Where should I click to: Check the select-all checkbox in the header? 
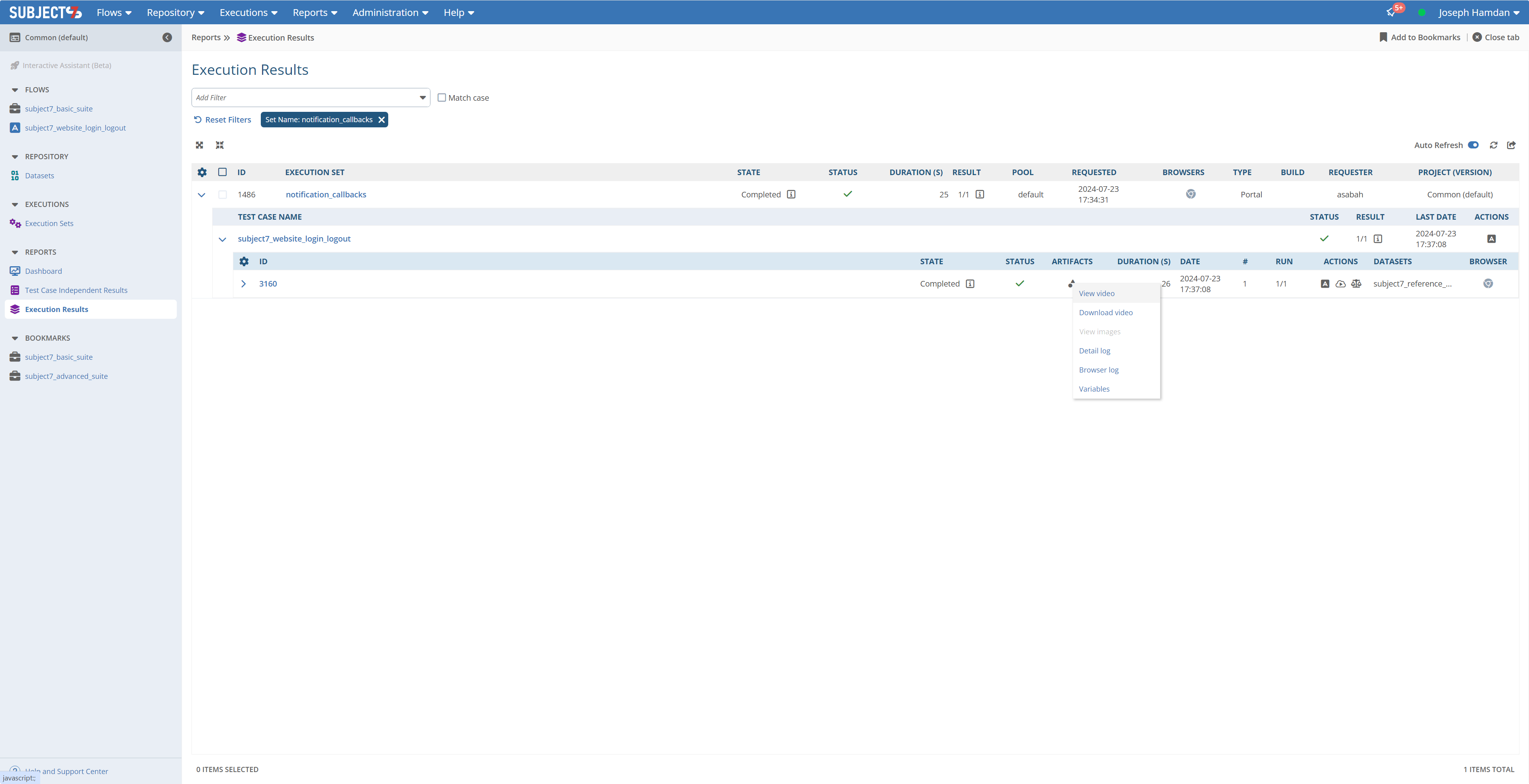(x=223, y=173)
